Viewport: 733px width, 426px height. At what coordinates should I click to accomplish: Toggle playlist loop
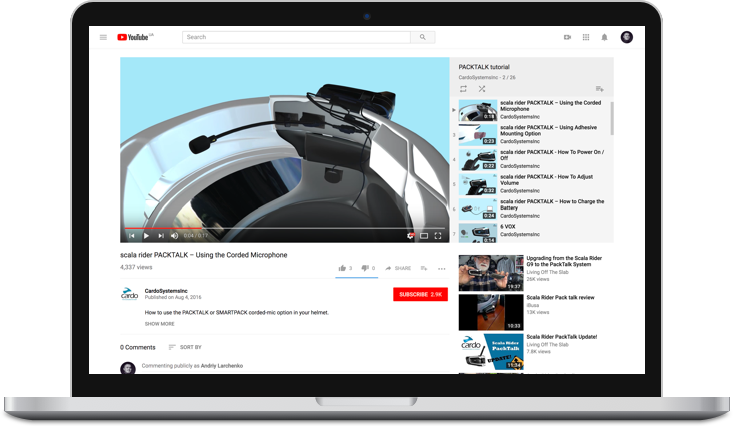pyautogui.click(x=464, y=89)
